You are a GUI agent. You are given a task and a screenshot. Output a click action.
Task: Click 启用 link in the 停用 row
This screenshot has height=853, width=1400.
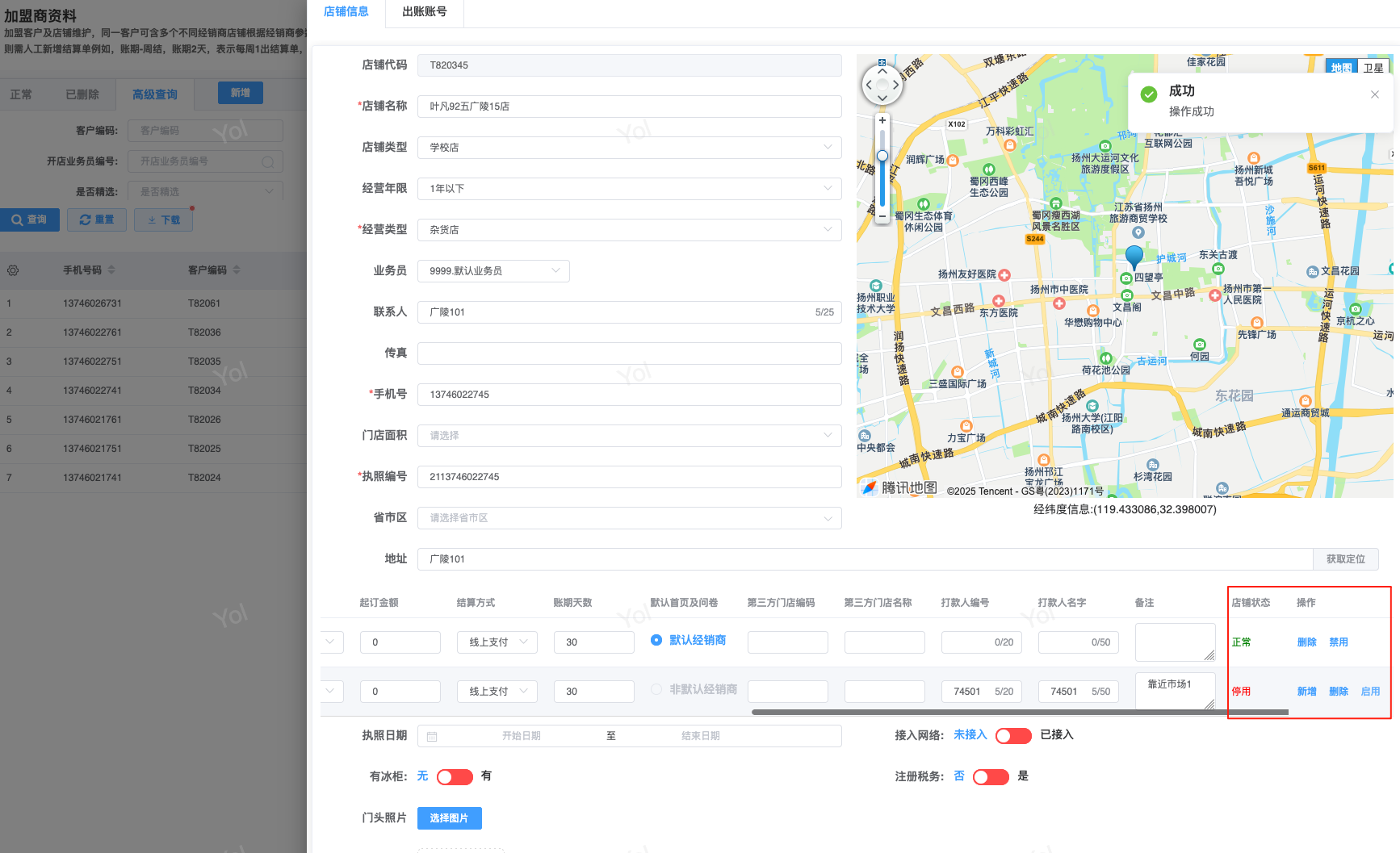pyautogui.click(x=1369, y=692)
